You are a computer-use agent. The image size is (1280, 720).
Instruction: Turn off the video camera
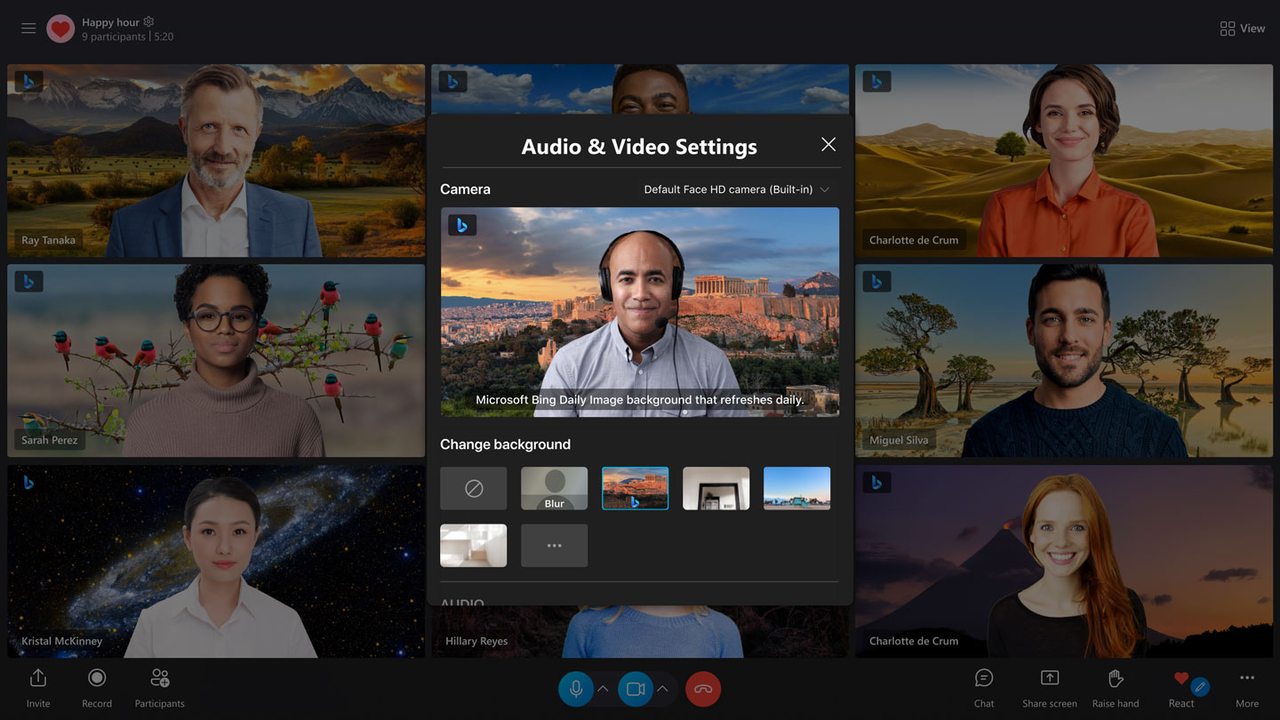click(634, 689)
